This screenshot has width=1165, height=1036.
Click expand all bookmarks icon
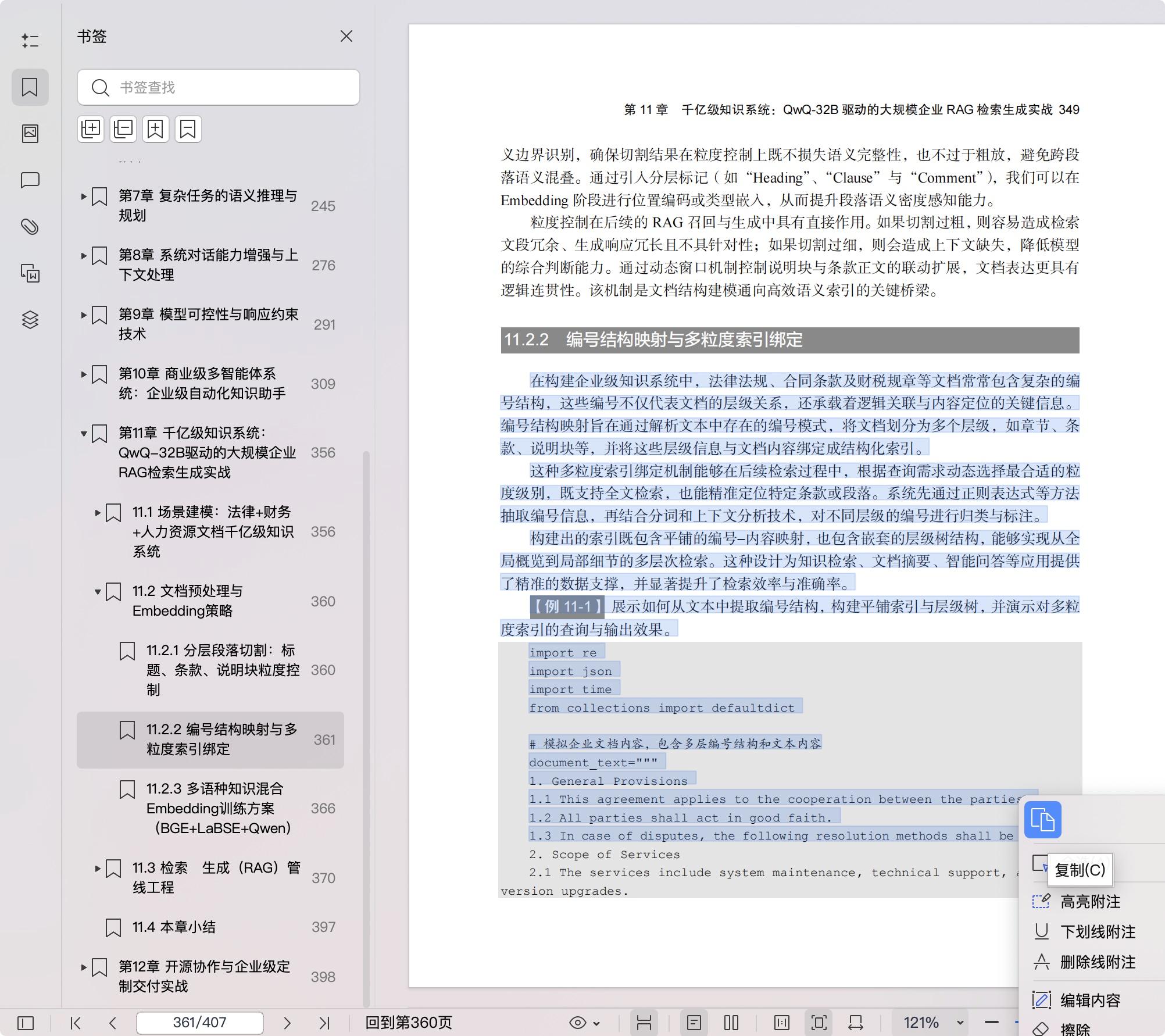click(x=91, y=129)
